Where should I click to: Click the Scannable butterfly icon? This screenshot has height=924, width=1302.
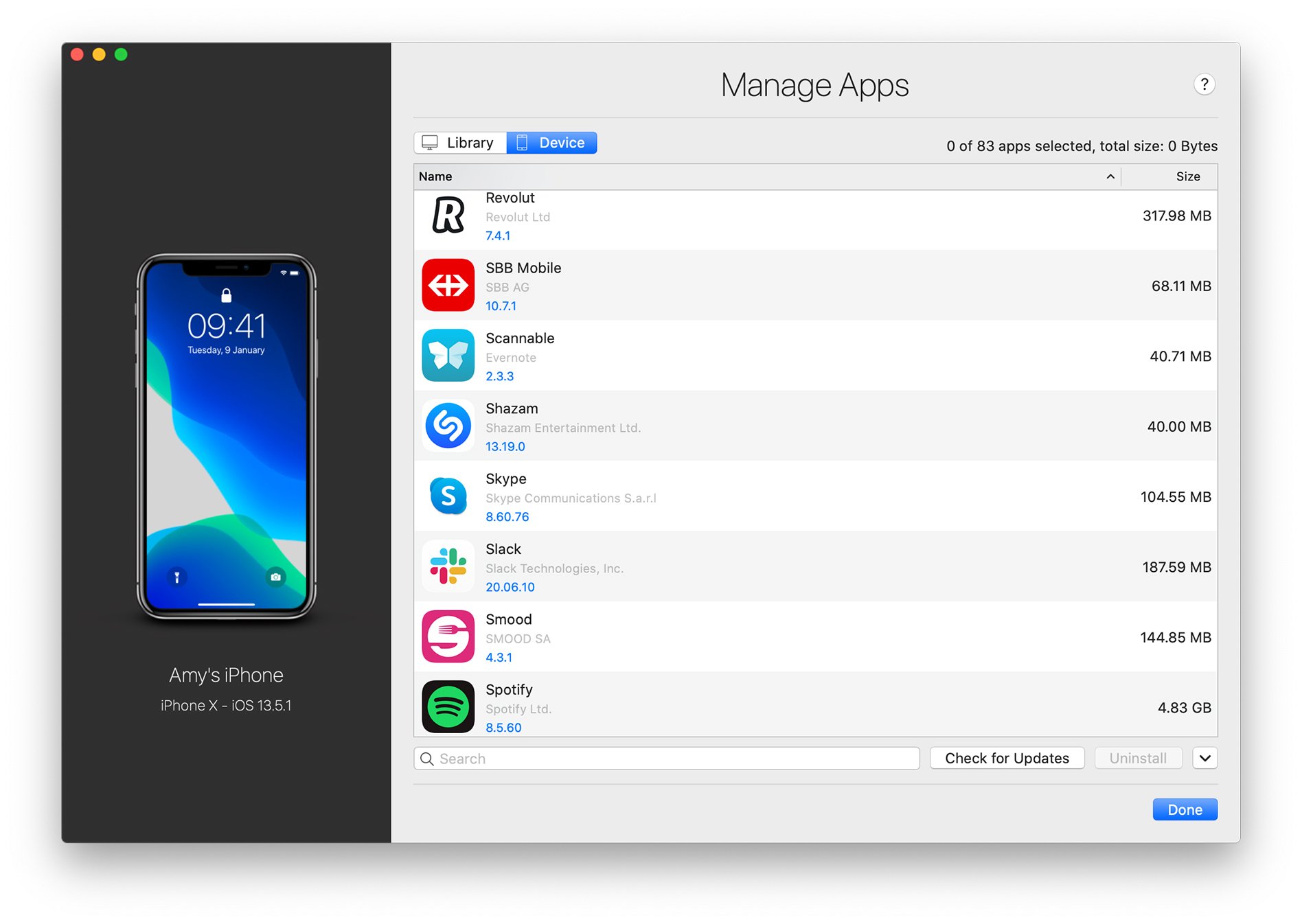448,355
